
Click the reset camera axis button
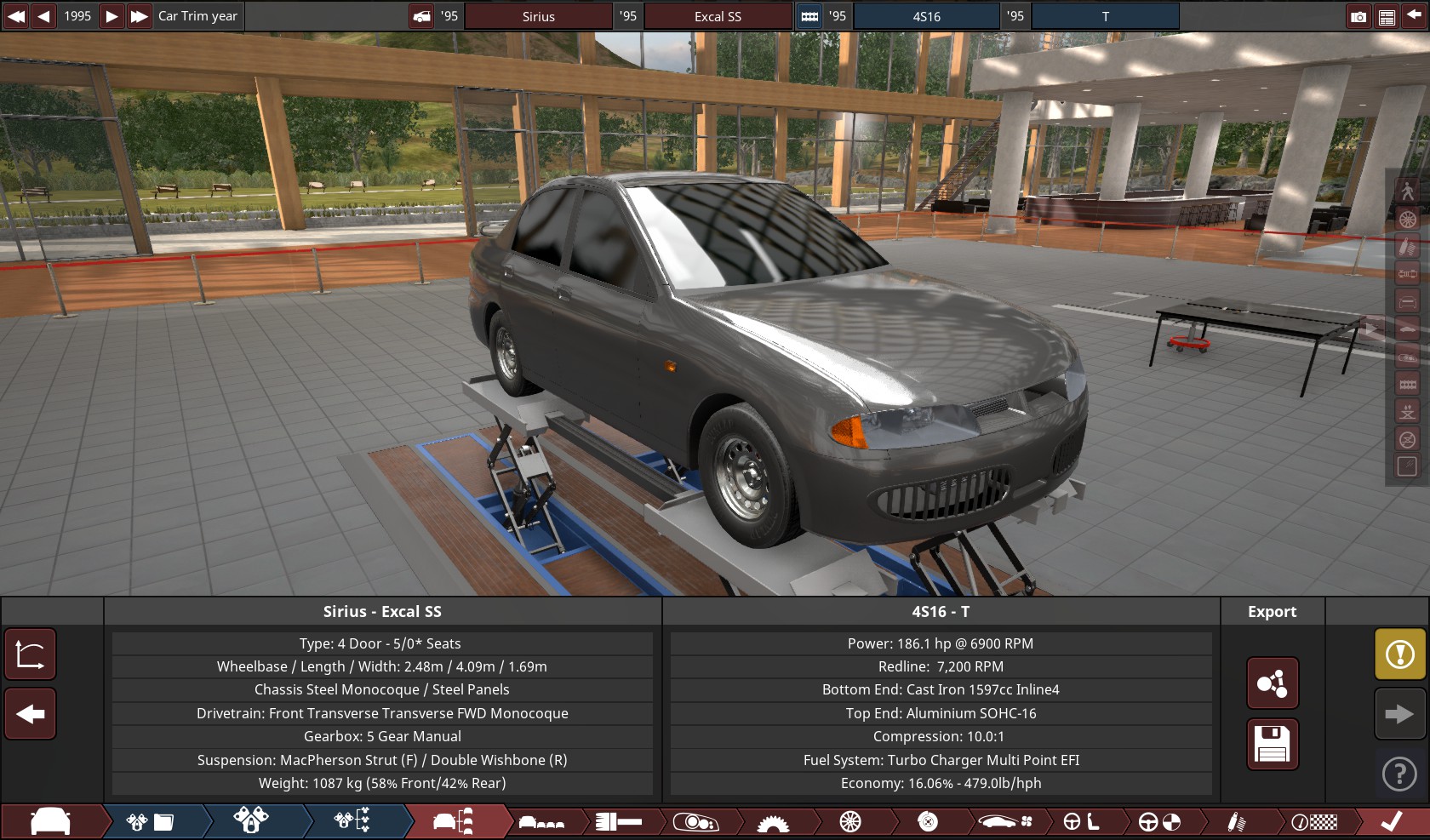30,654
